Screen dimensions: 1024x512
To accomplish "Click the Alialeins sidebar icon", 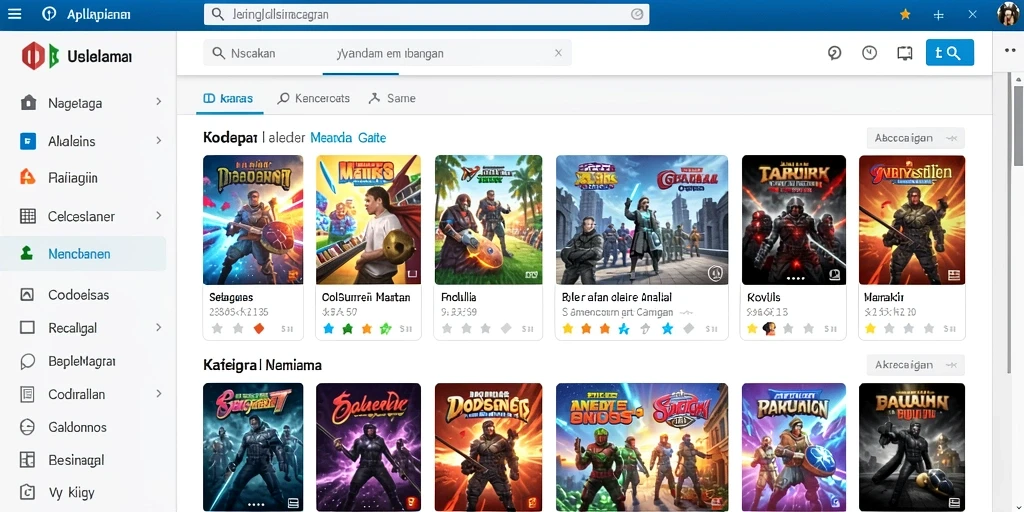I will pos(27,141).
